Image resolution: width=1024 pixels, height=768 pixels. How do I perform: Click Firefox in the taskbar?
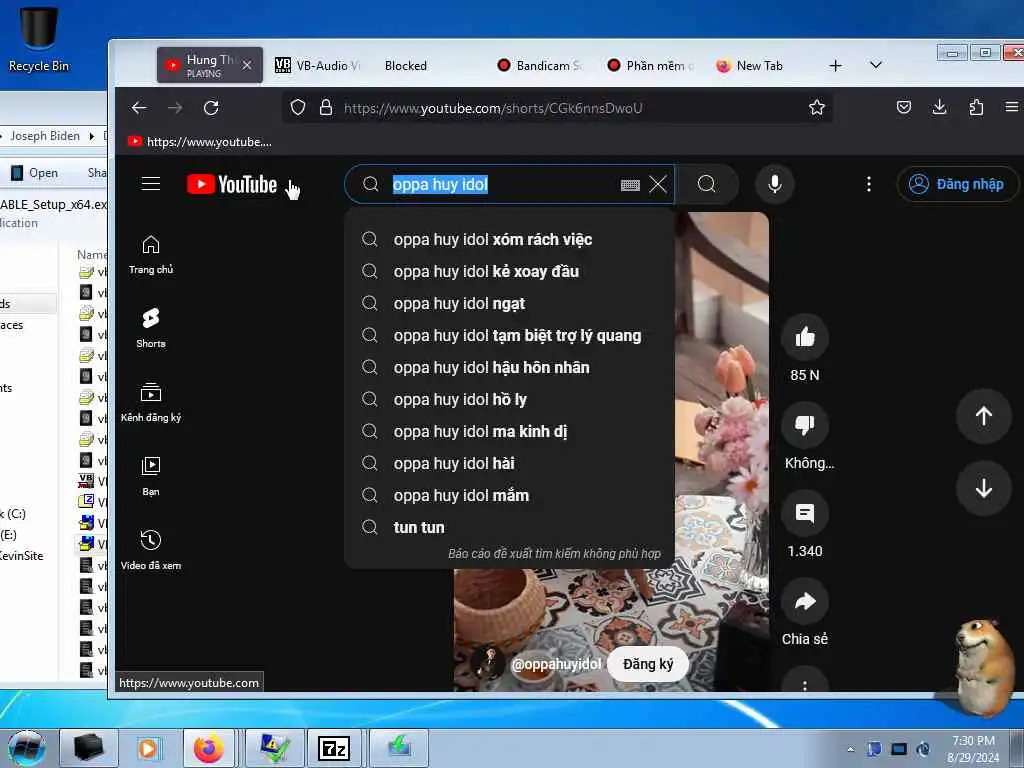(208, 748)
